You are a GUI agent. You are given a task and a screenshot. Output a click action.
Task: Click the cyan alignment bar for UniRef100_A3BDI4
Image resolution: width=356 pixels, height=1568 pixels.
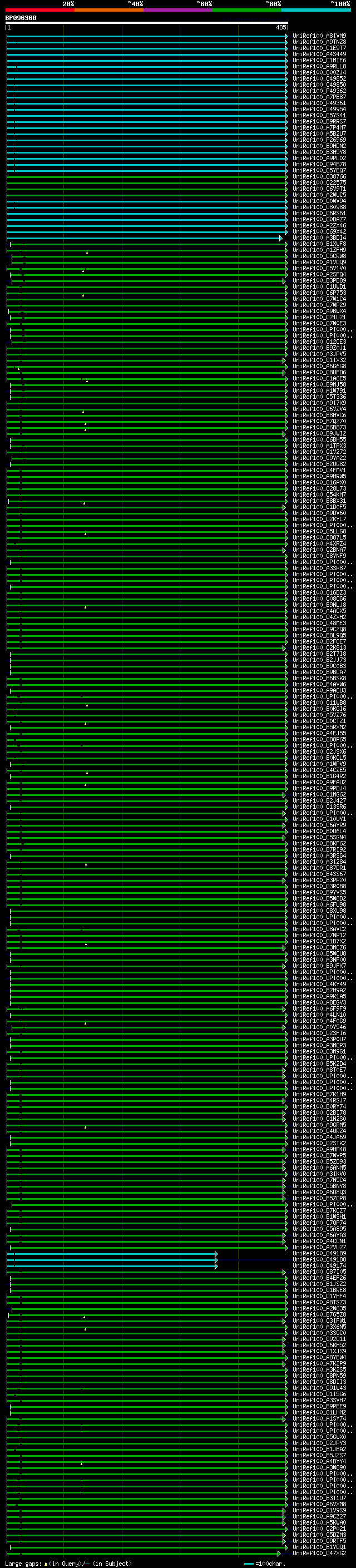(x=145, y=238)
